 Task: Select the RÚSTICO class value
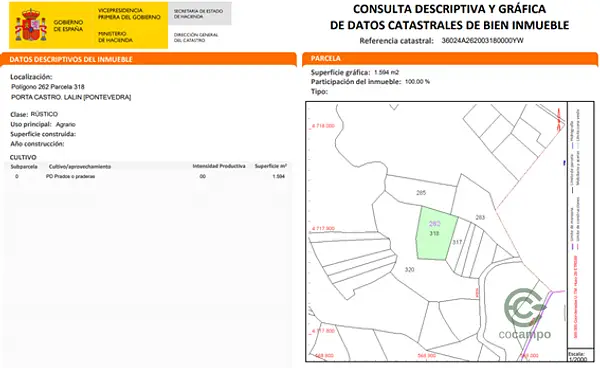click(44, 114)
